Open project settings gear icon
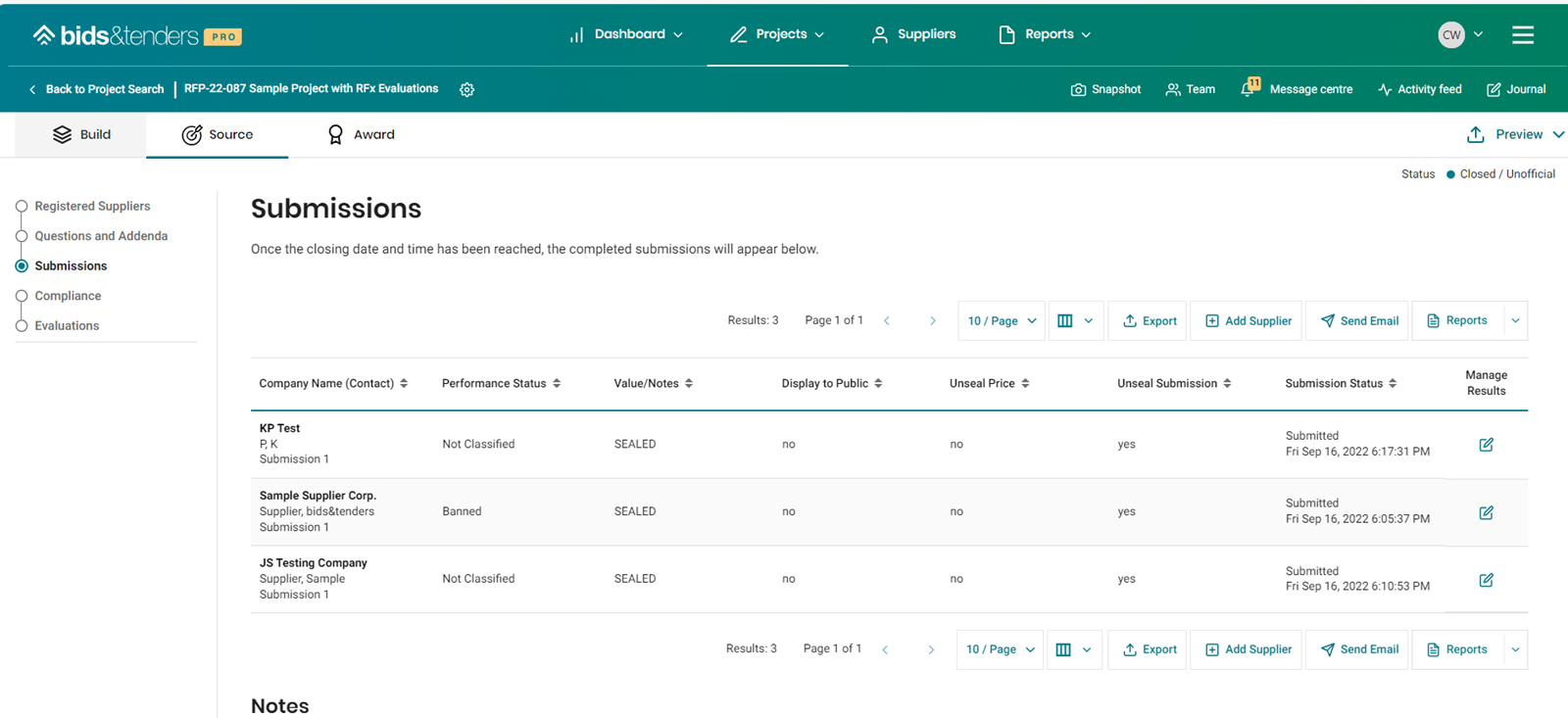 click(467, 89)
